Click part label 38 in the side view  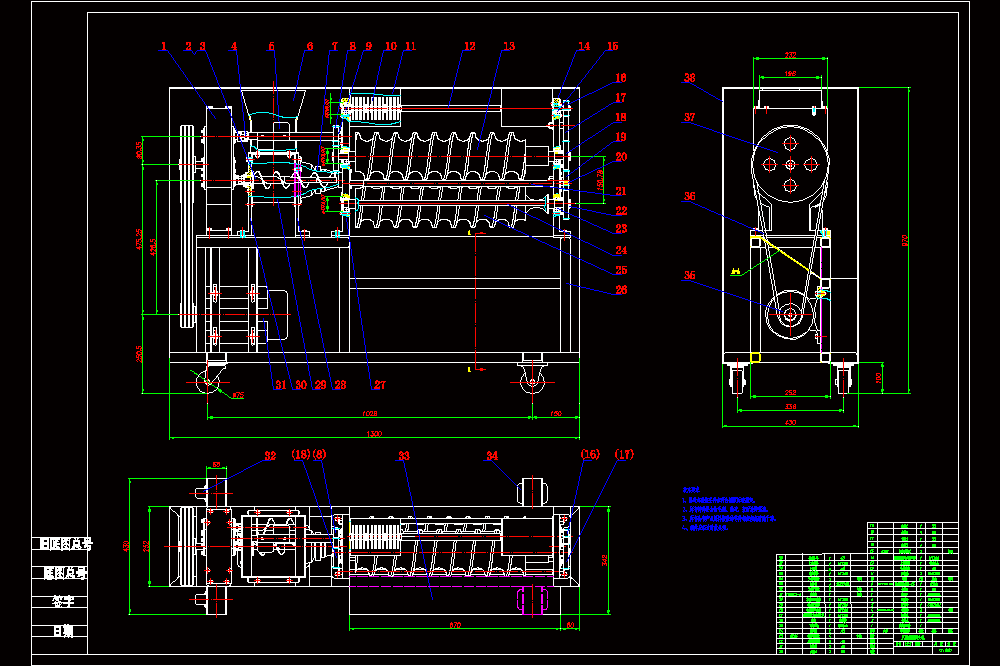pos(689,78)
